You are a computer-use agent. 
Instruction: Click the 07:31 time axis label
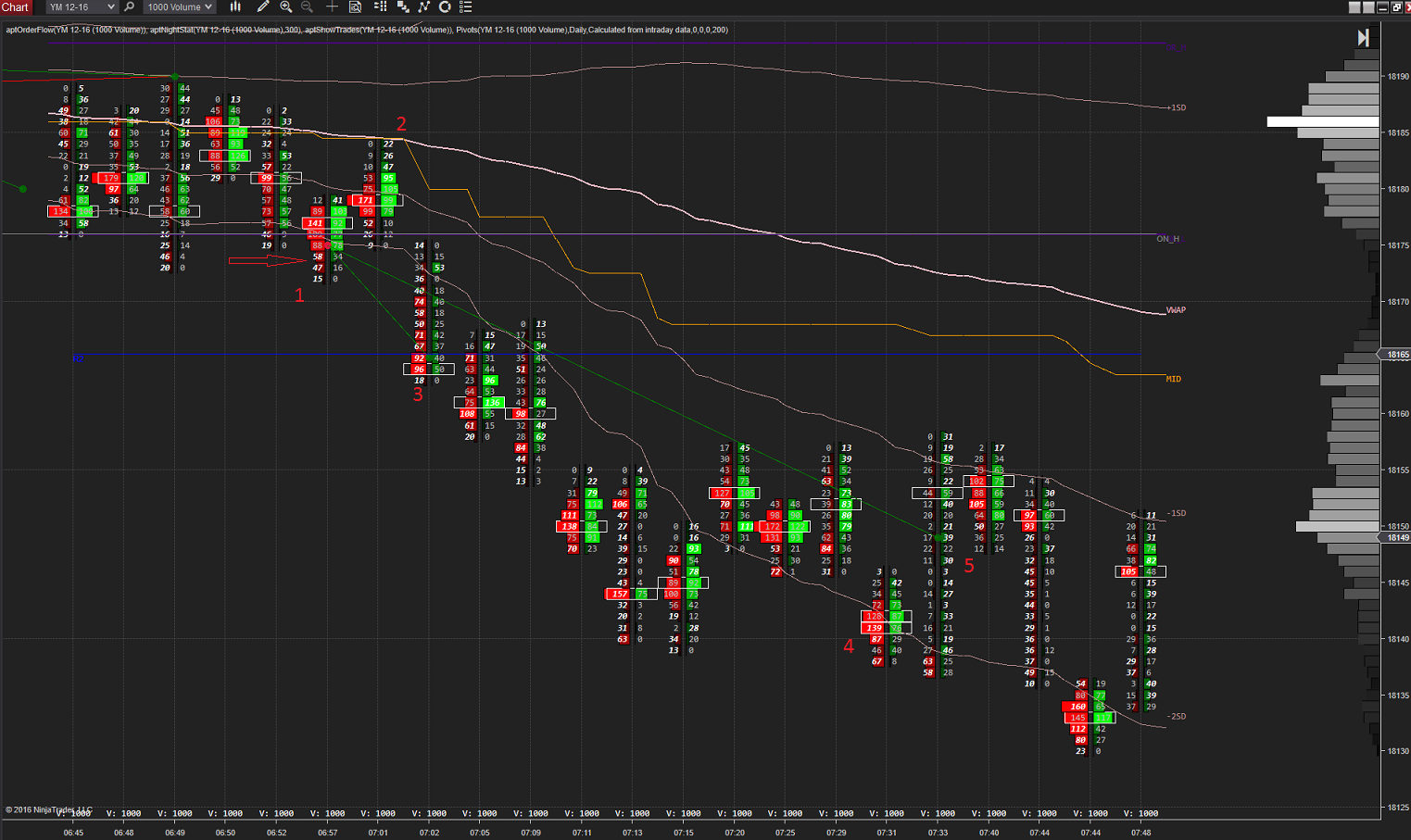[887, 833]
